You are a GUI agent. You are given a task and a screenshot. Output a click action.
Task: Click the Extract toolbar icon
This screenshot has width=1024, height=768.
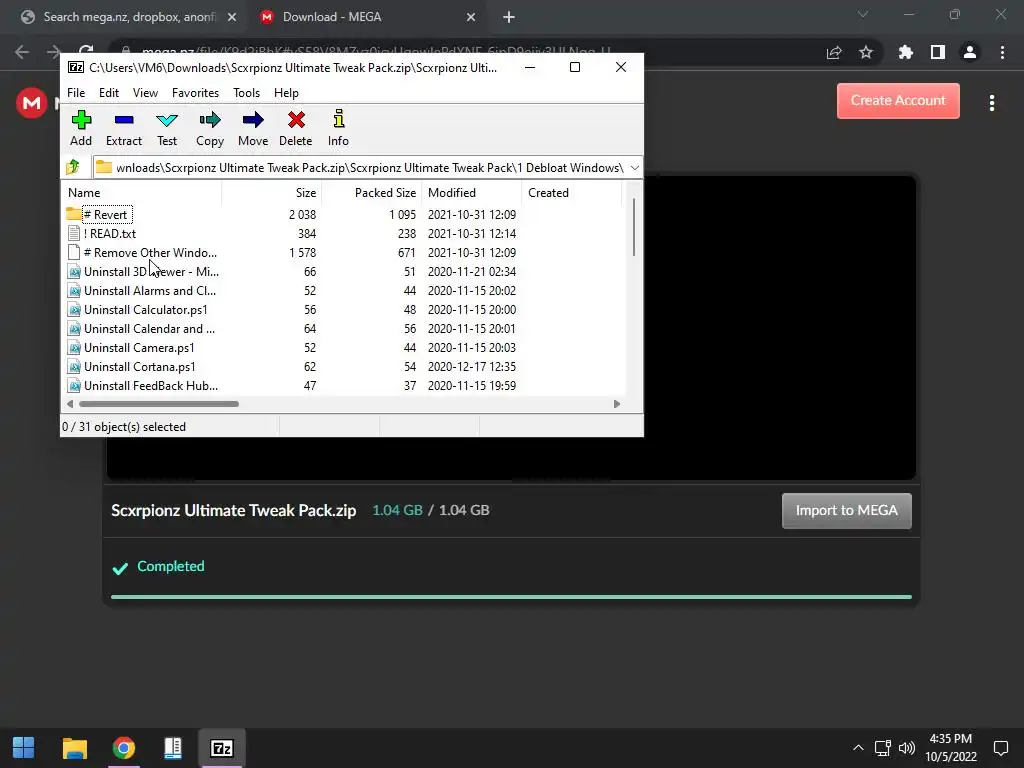[x=123, y=128]
